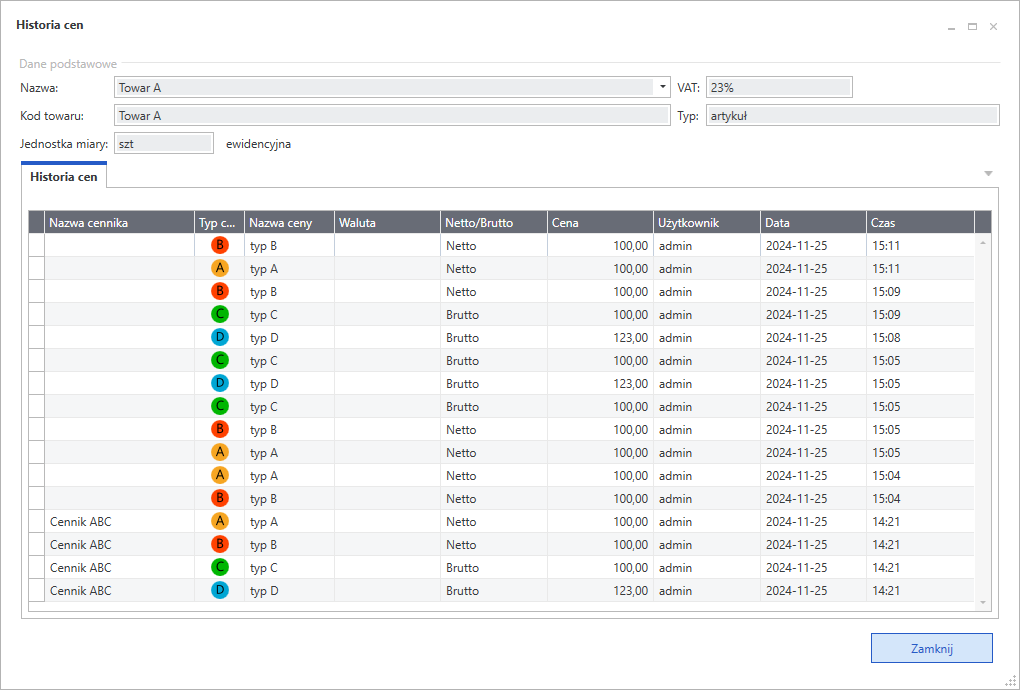Sort by the Cena column header
This screenshot has width=1020, height=690.
coord(600,222)
